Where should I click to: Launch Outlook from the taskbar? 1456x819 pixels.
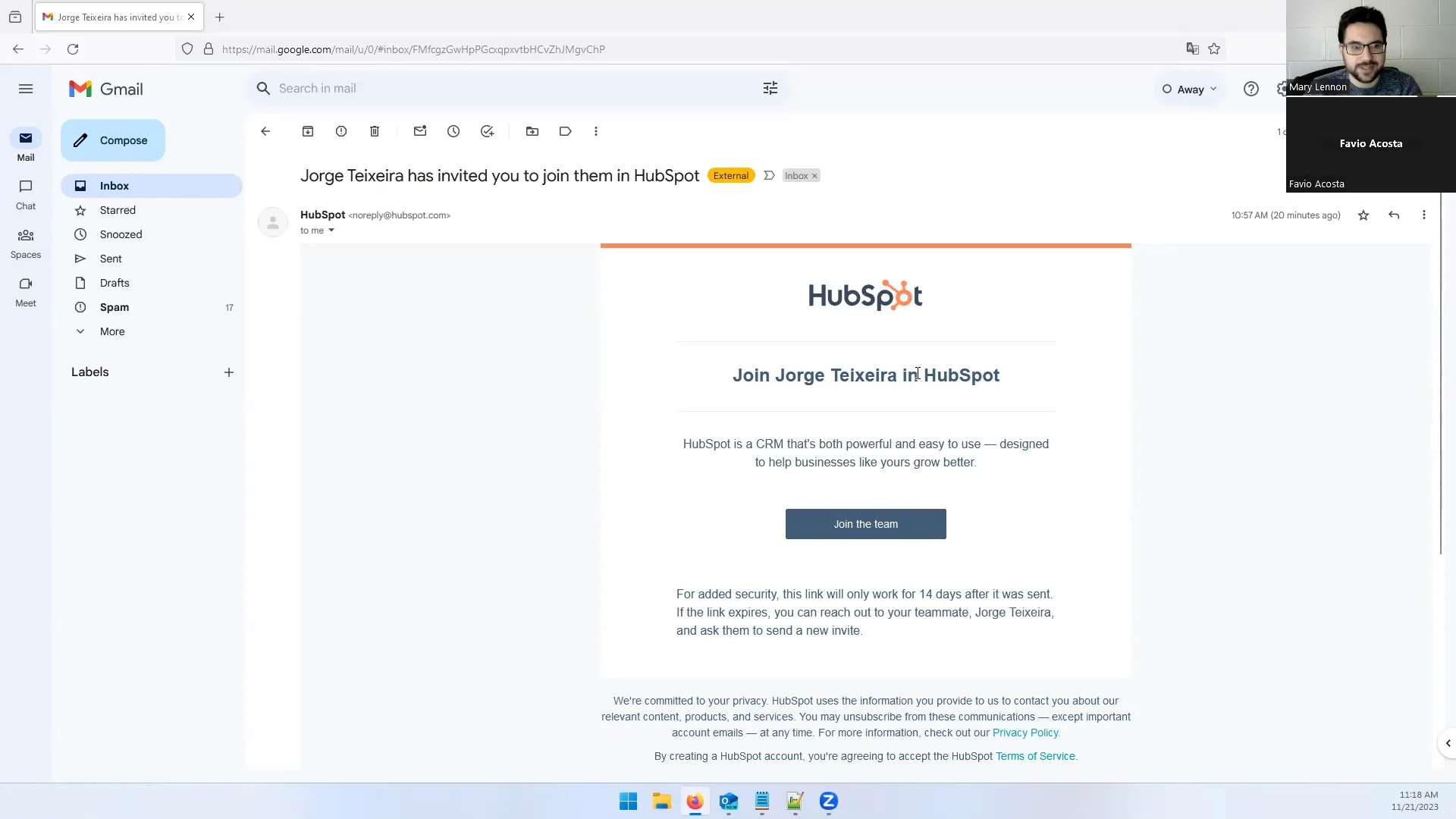click(729, 802)
